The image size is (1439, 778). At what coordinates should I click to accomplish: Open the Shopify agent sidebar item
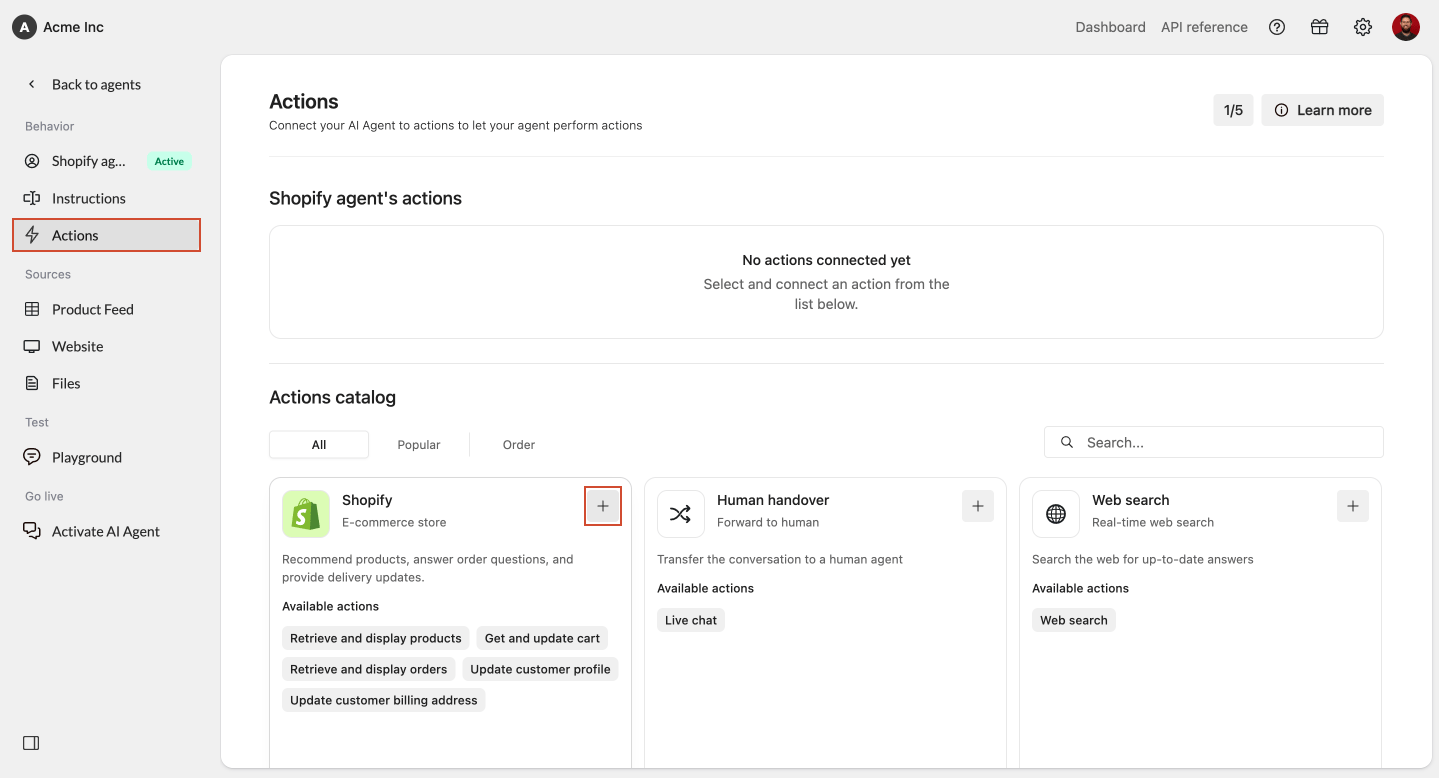(106, 161)
